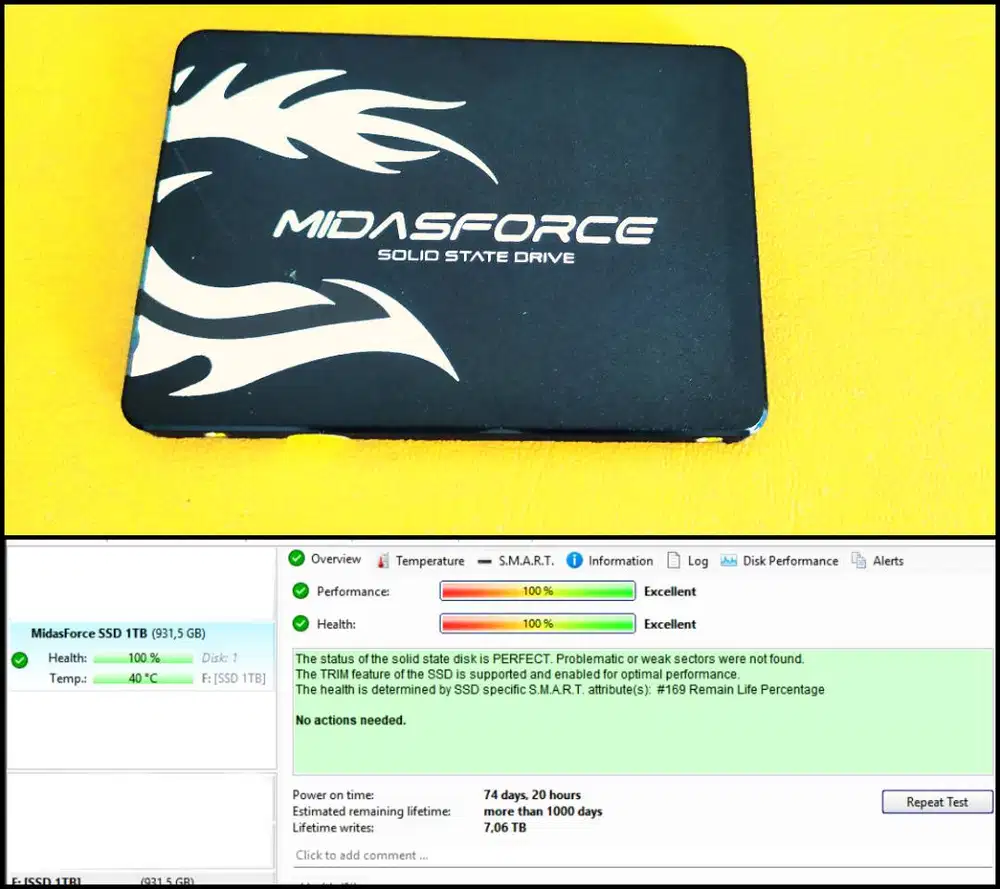The width and height of the screenshot is (1000, 889).
Task: Click the add comment field
Action: 643,855
